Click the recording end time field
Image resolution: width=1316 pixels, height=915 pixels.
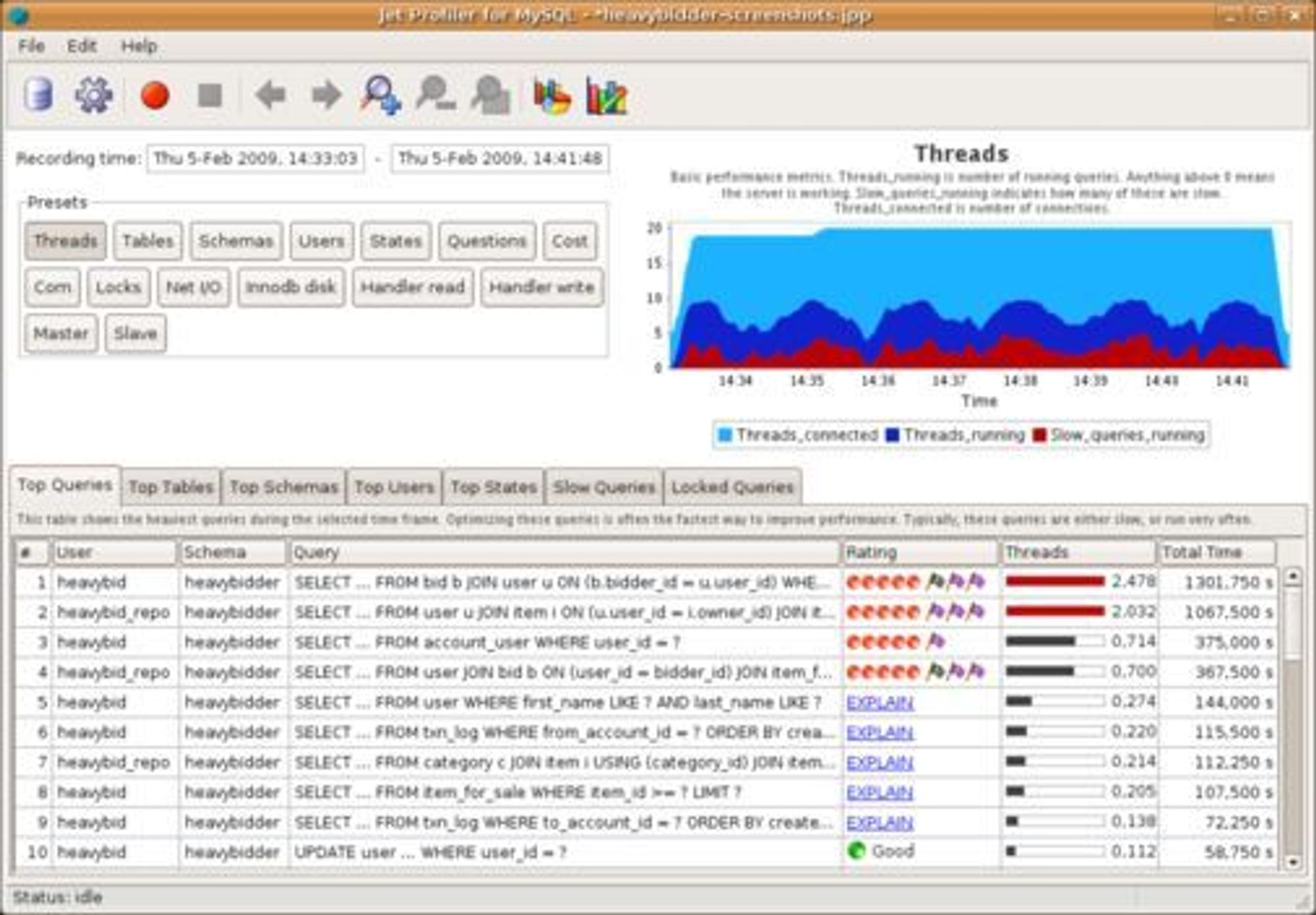(500, 159)
